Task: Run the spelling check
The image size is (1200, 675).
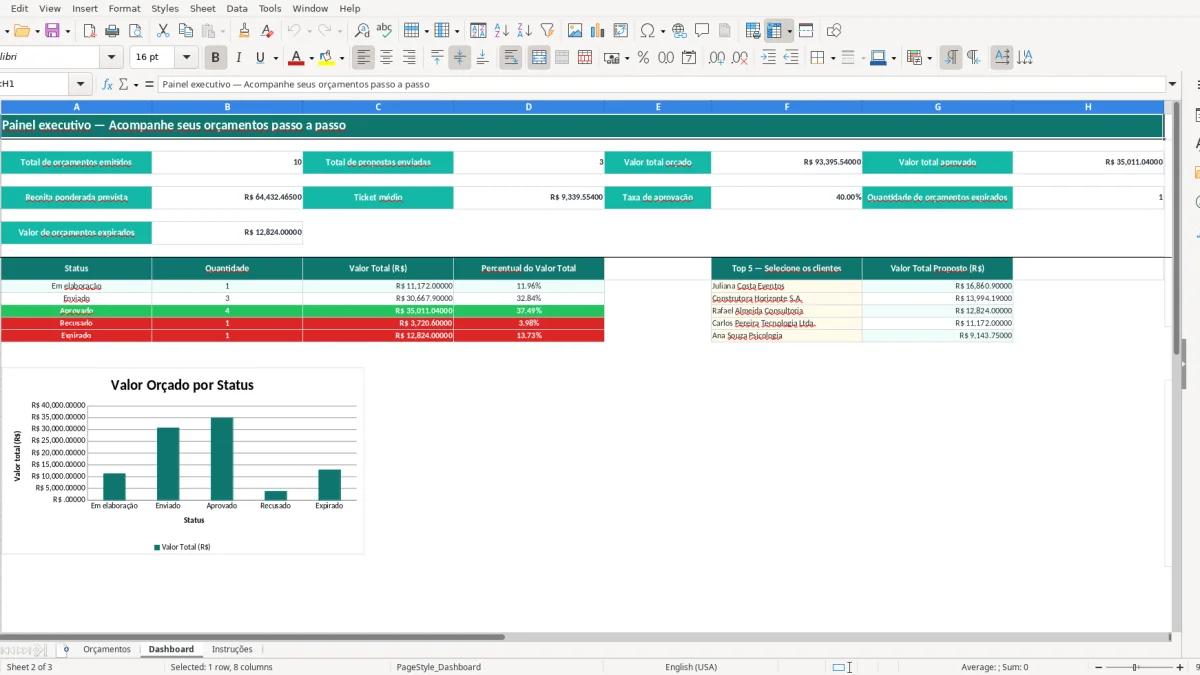Action: click(384, 31)
